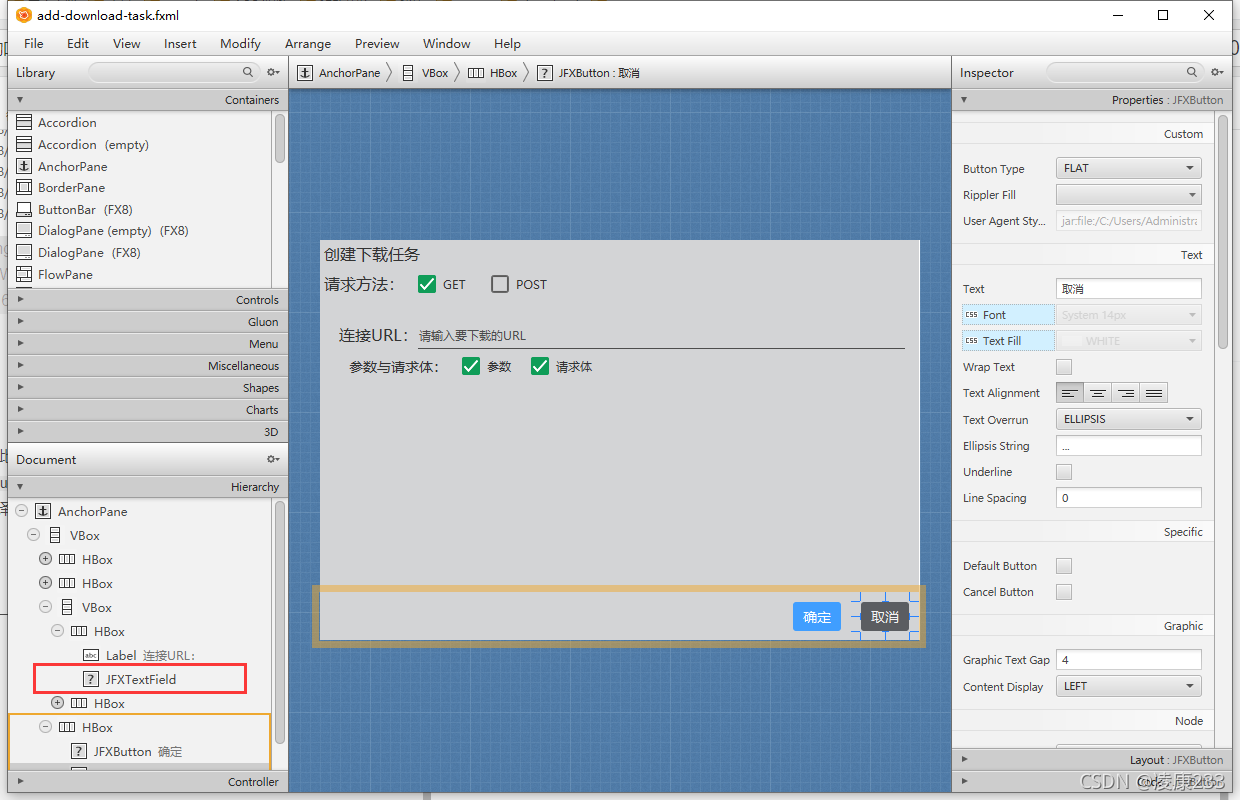This screenshot has height=800, width=1240.
Task: Click the Ellipsis String input field
Action: [1129, 446]
